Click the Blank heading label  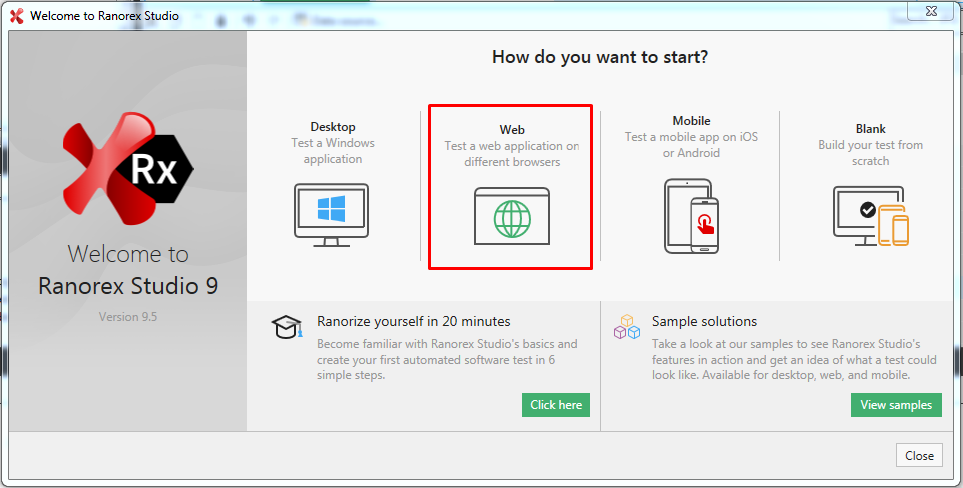pos(871,129)
